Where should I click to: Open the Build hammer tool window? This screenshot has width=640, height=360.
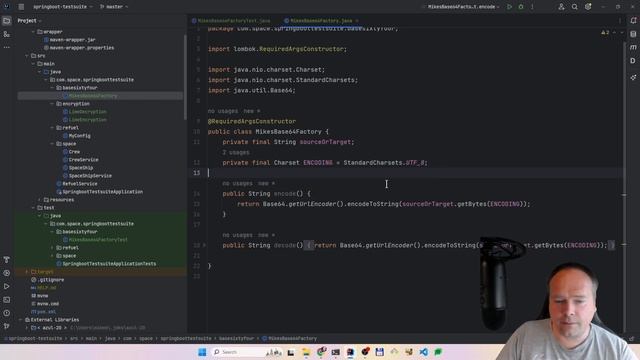pyautogui.click(x=7, y=260)
